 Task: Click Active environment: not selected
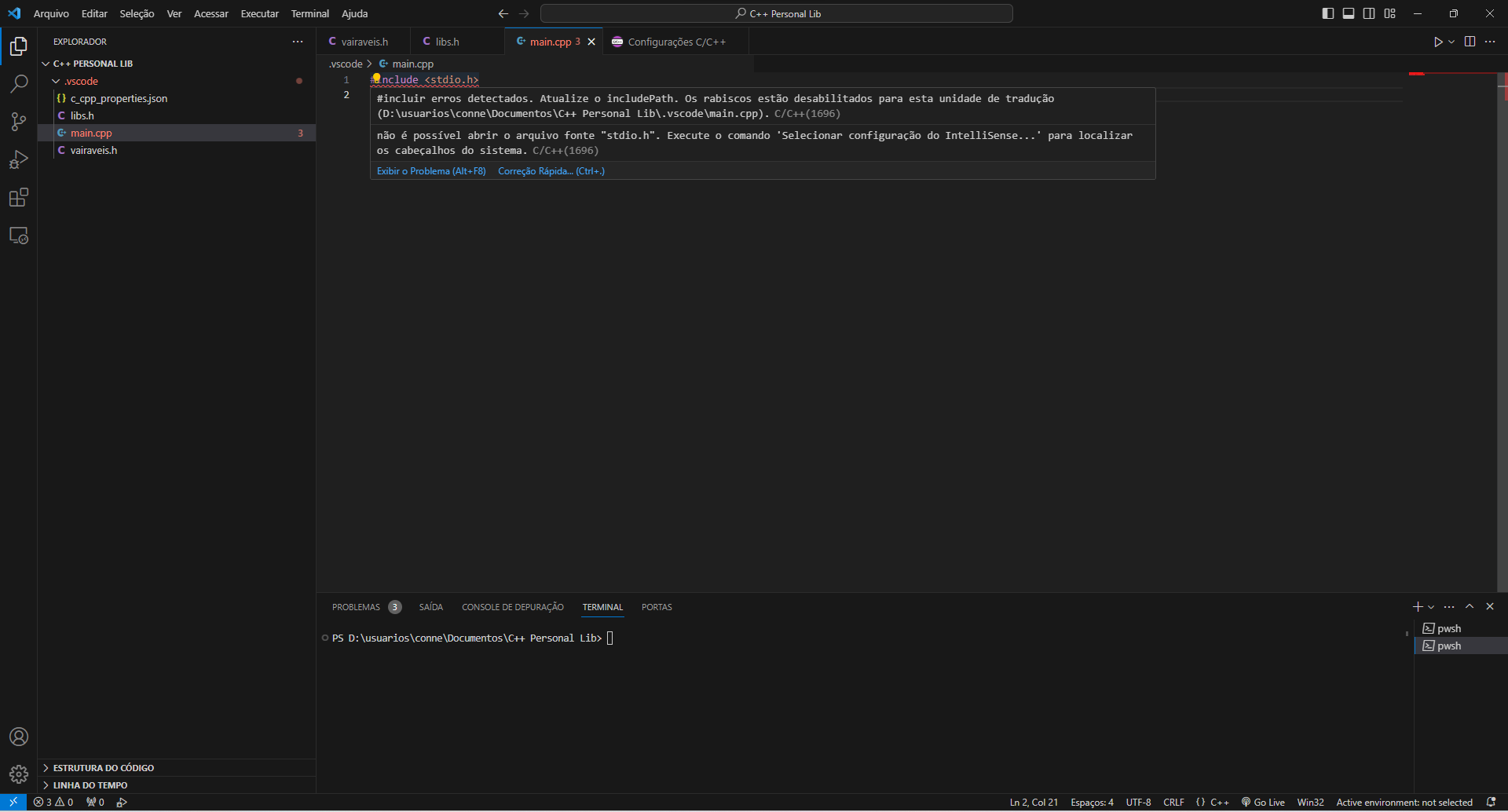click(x=1404, y=802)
